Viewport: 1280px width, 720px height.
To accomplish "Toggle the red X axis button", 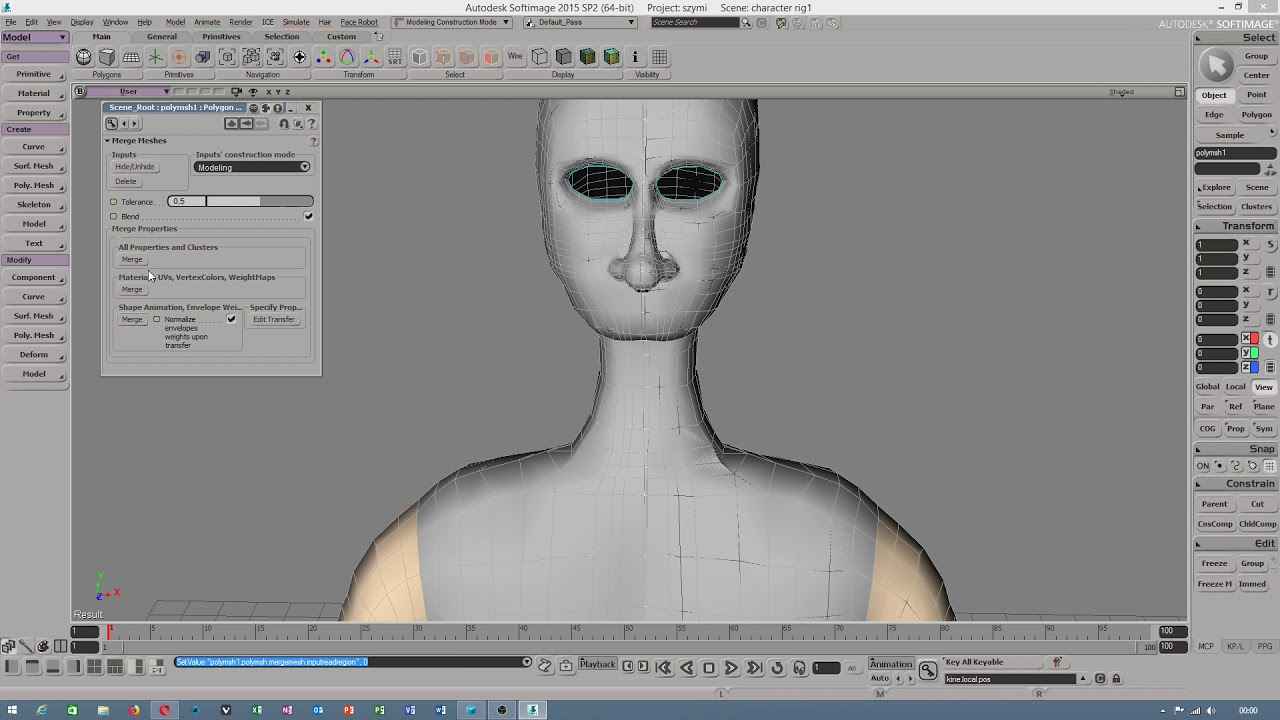I will click(x=1251, y=339).
